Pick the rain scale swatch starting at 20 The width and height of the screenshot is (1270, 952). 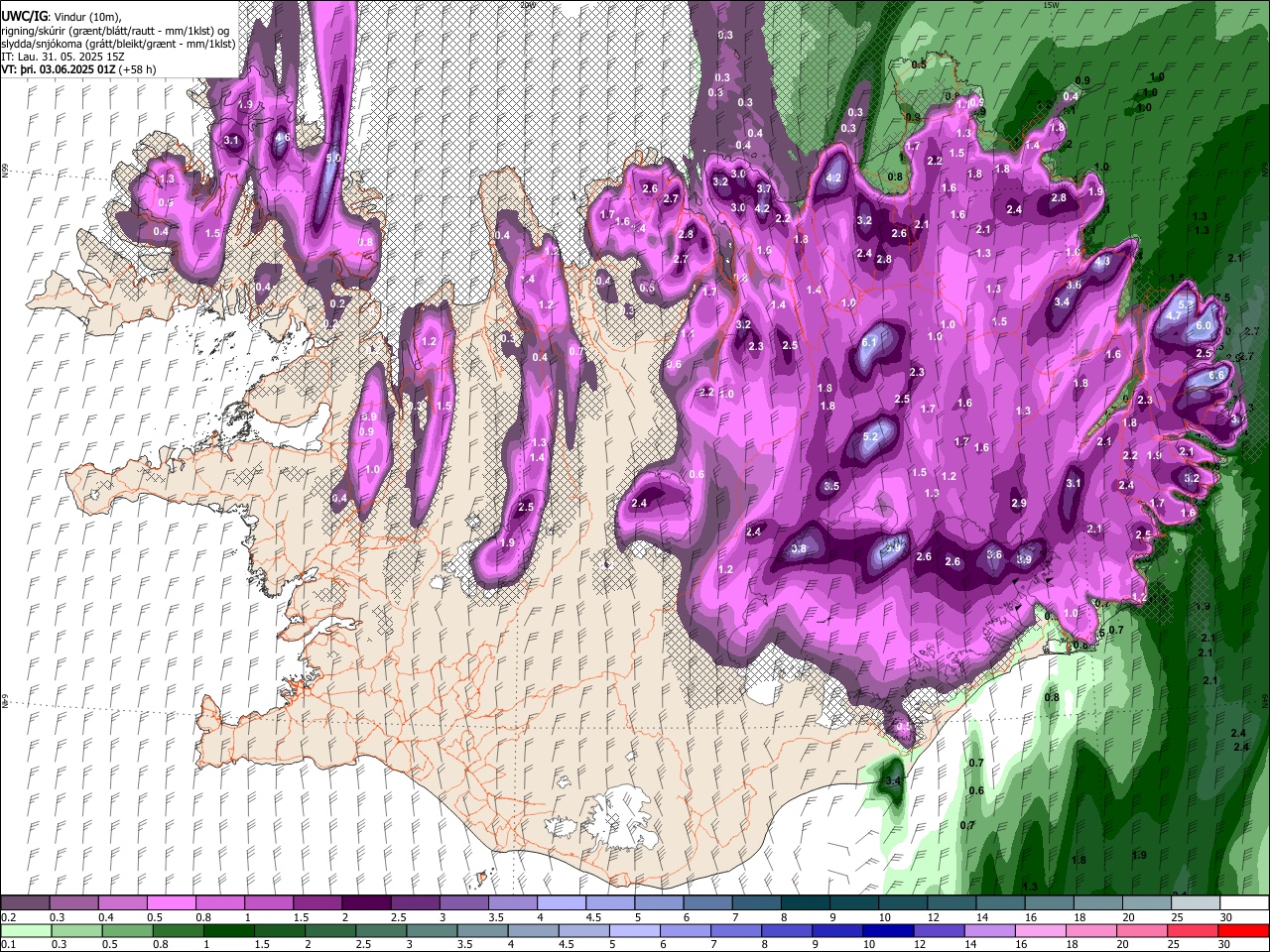coord(1142,930)
